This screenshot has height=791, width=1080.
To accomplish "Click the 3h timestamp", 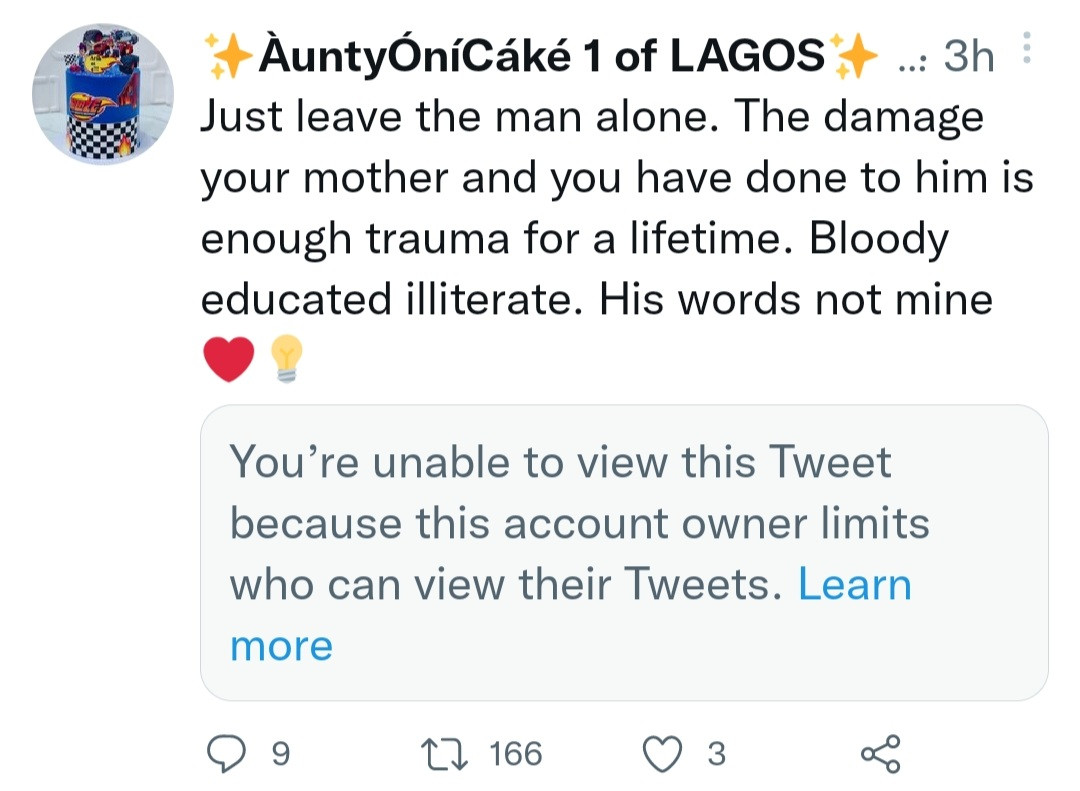I will click(969, 58).
